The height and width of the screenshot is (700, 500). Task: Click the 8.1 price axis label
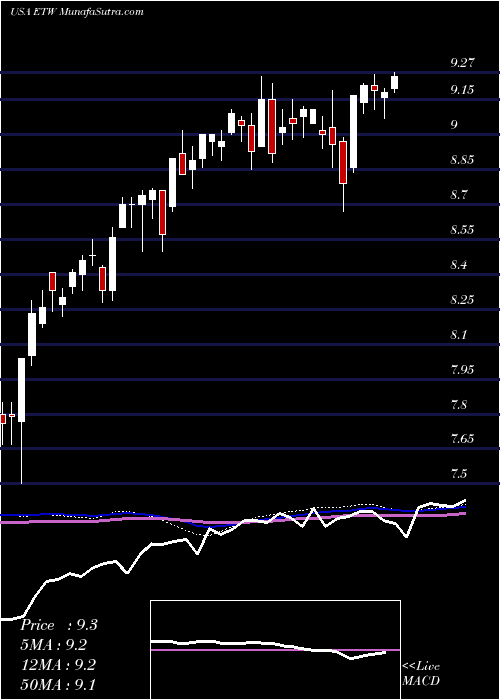pyautogui.click(x=459, y=334)
